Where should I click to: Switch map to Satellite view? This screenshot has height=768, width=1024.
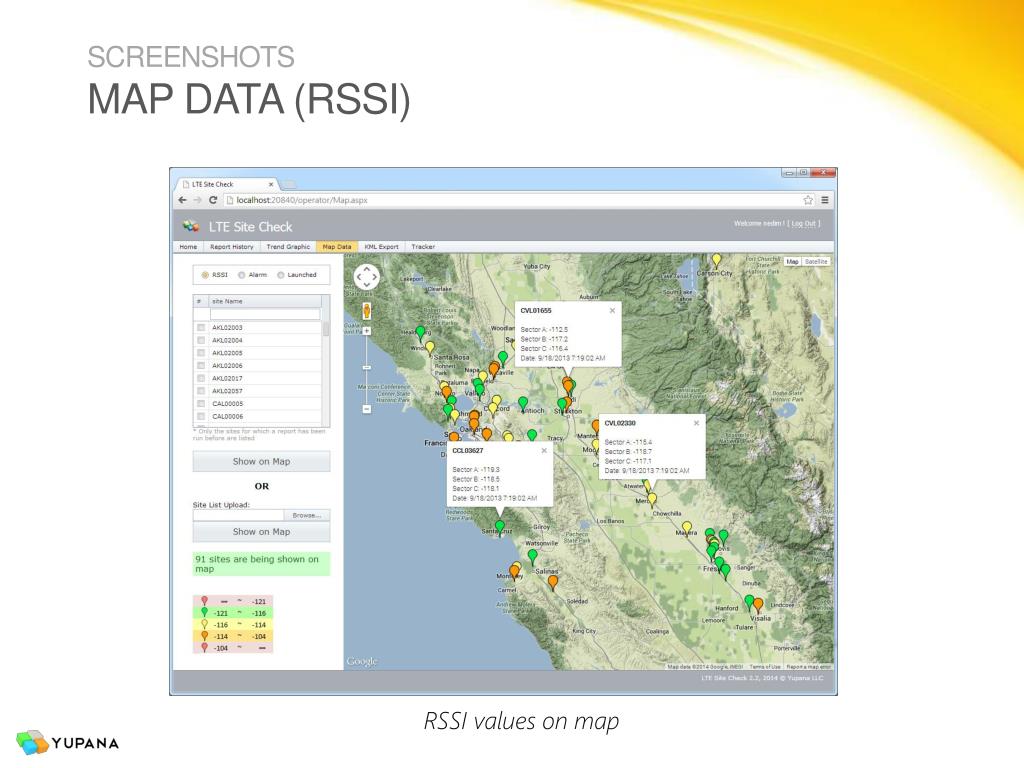click(x=816, y=261)
